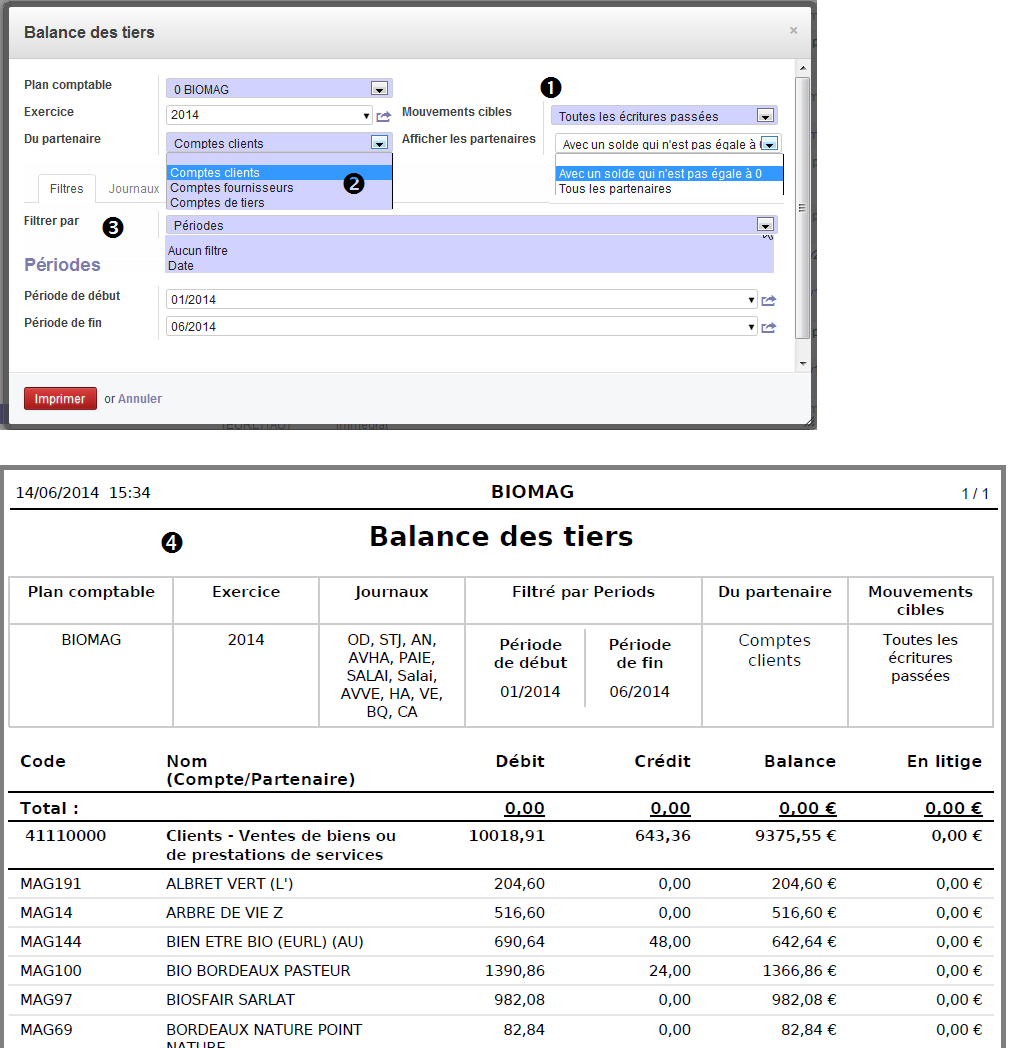Image resolution: width=1016 pixels, height=1048 pixels.
Task: Click MAG100 code cell
Action: (x=51, y=970)
